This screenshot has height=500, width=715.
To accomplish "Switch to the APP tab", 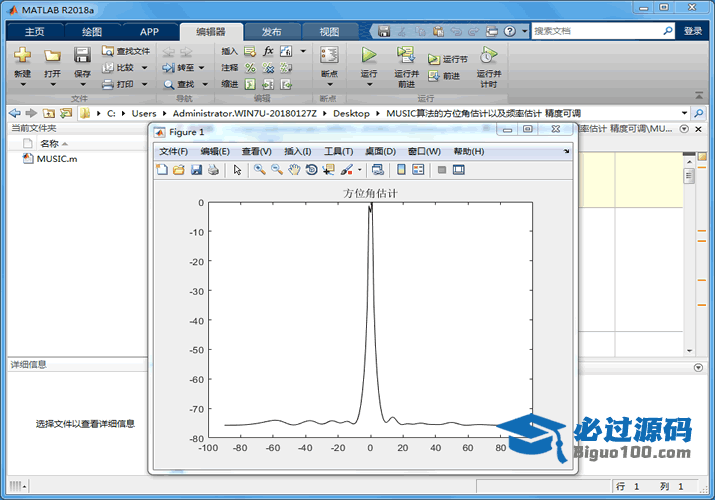I will [149, 31].
